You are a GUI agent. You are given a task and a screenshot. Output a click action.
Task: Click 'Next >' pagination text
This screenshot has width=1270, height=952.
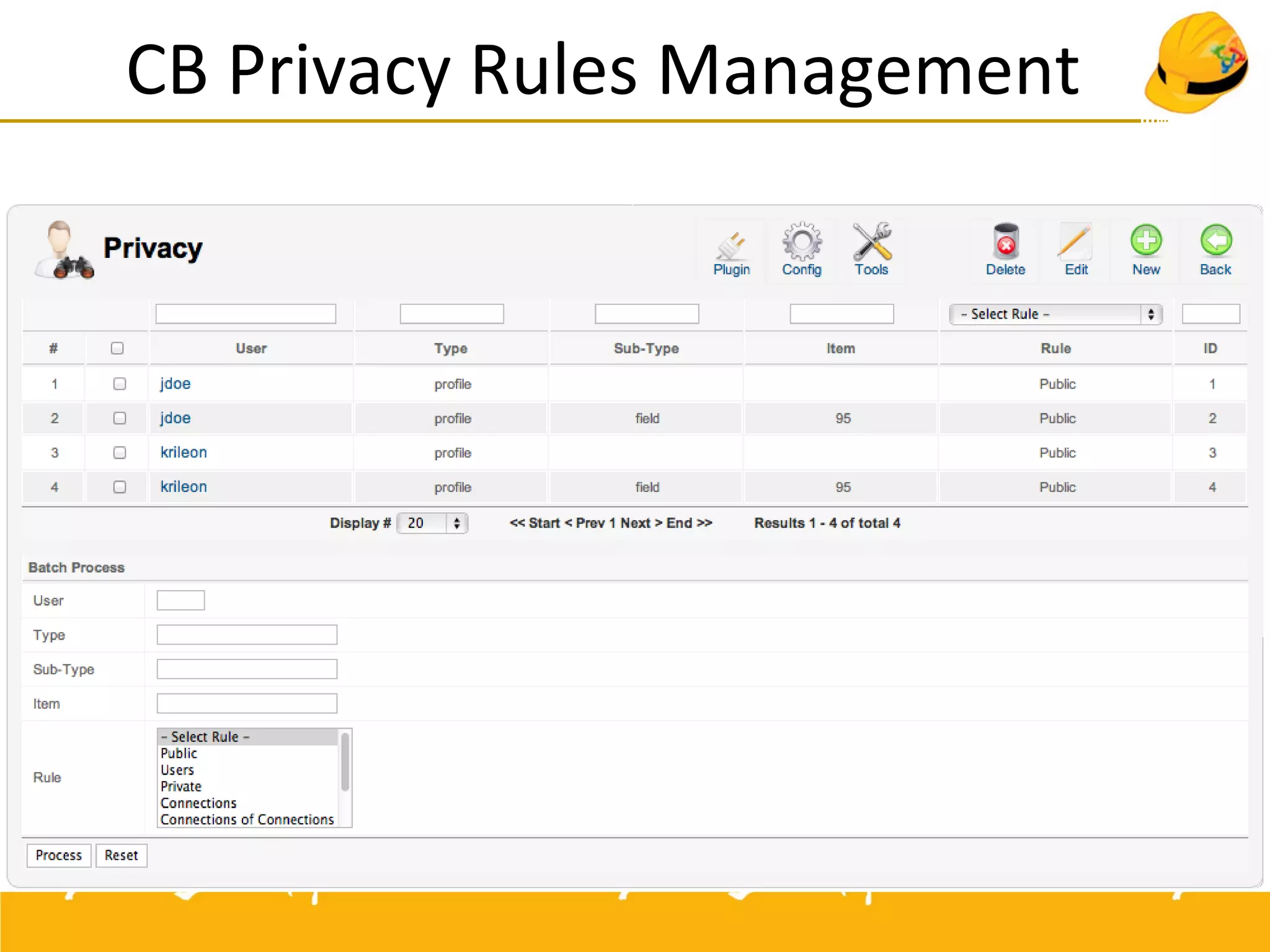642,523
